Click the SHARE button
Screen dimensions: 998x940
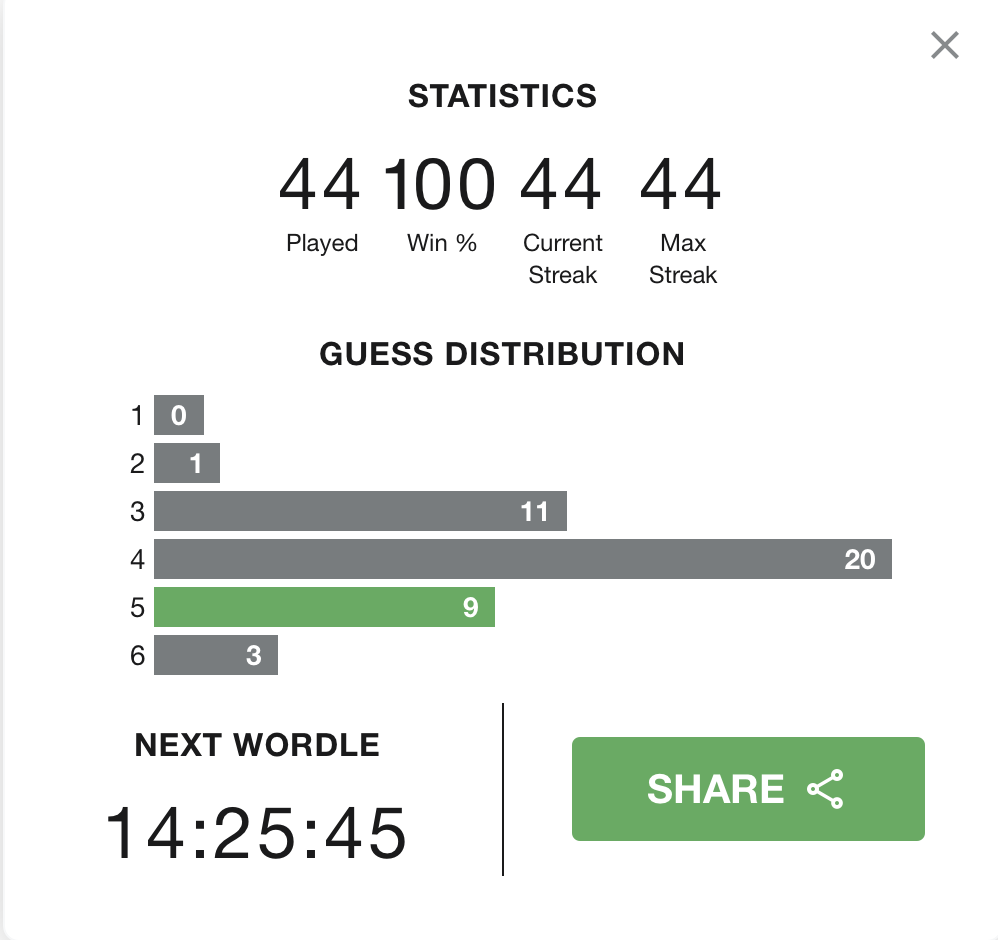tap(748, 789)
